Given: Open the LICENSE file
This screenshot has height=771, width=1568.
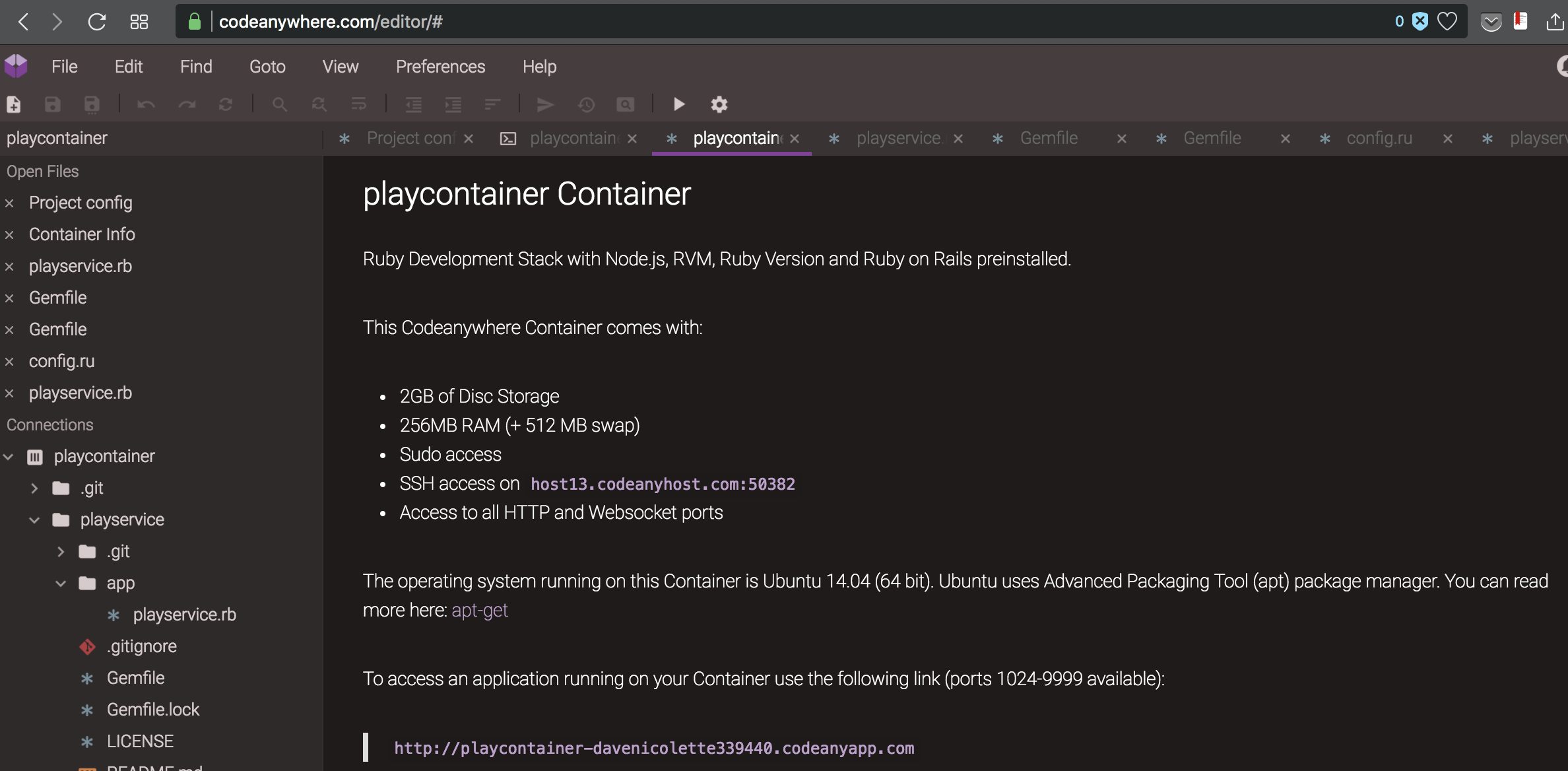Looking at the screenshot, I should click(140, 741).
